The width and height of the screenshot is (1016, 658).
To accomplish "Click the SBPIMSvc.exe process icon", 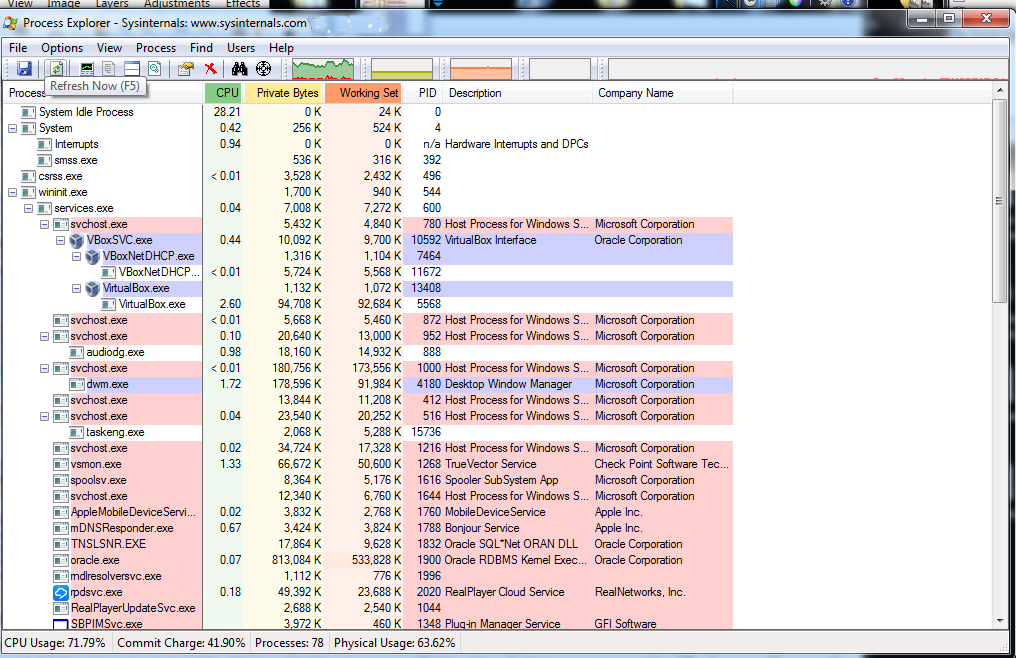I will coord(61,624).
